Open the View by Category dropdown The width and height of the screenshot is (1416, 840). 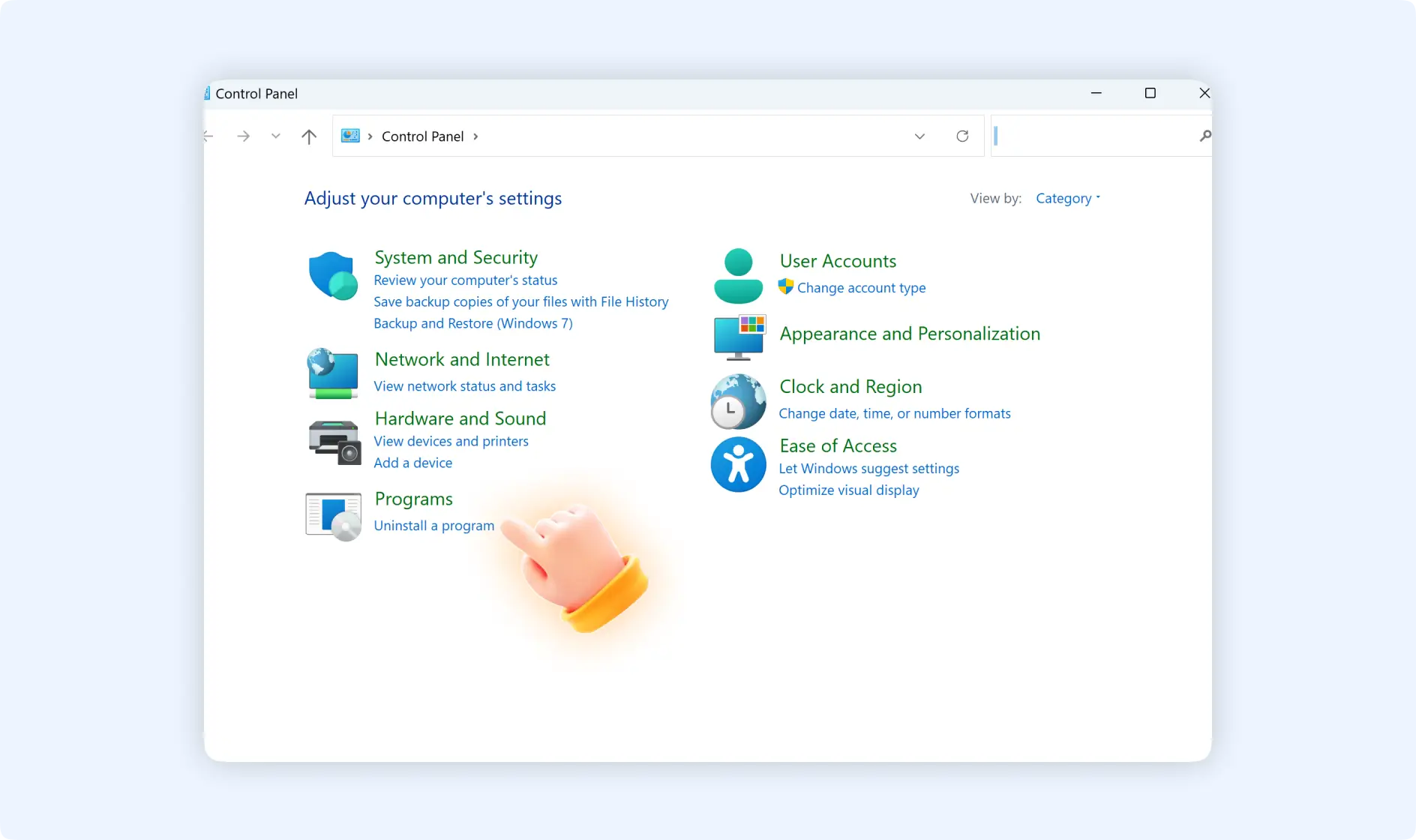coord(1068,198)
